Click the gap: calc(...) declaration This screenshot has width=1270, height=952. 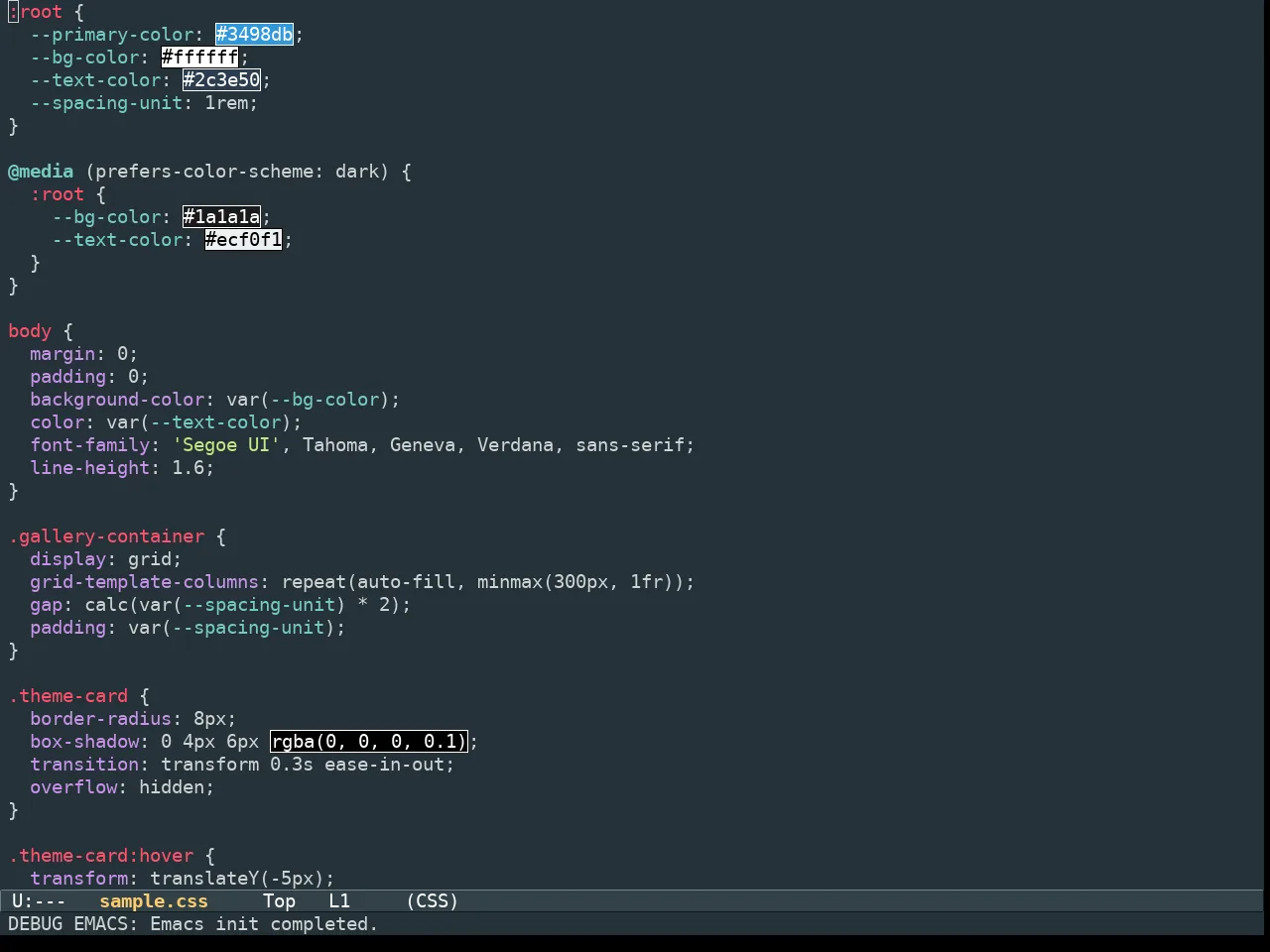tap(220, 605)
